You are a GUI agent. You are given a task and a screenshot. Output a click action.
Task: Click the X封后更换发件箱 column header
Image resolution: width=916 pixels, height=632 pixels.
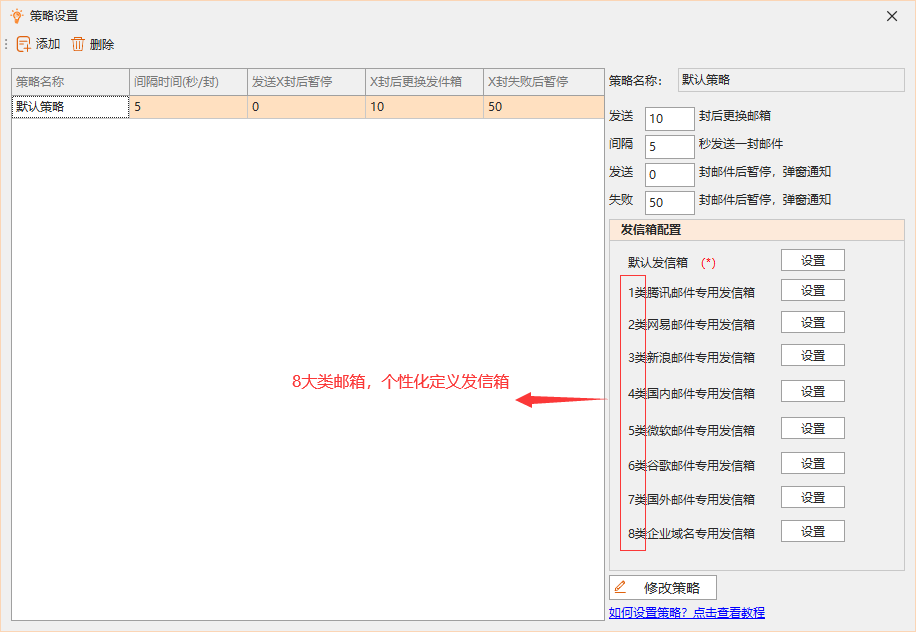pyautogui.click(x=424, y=82)
